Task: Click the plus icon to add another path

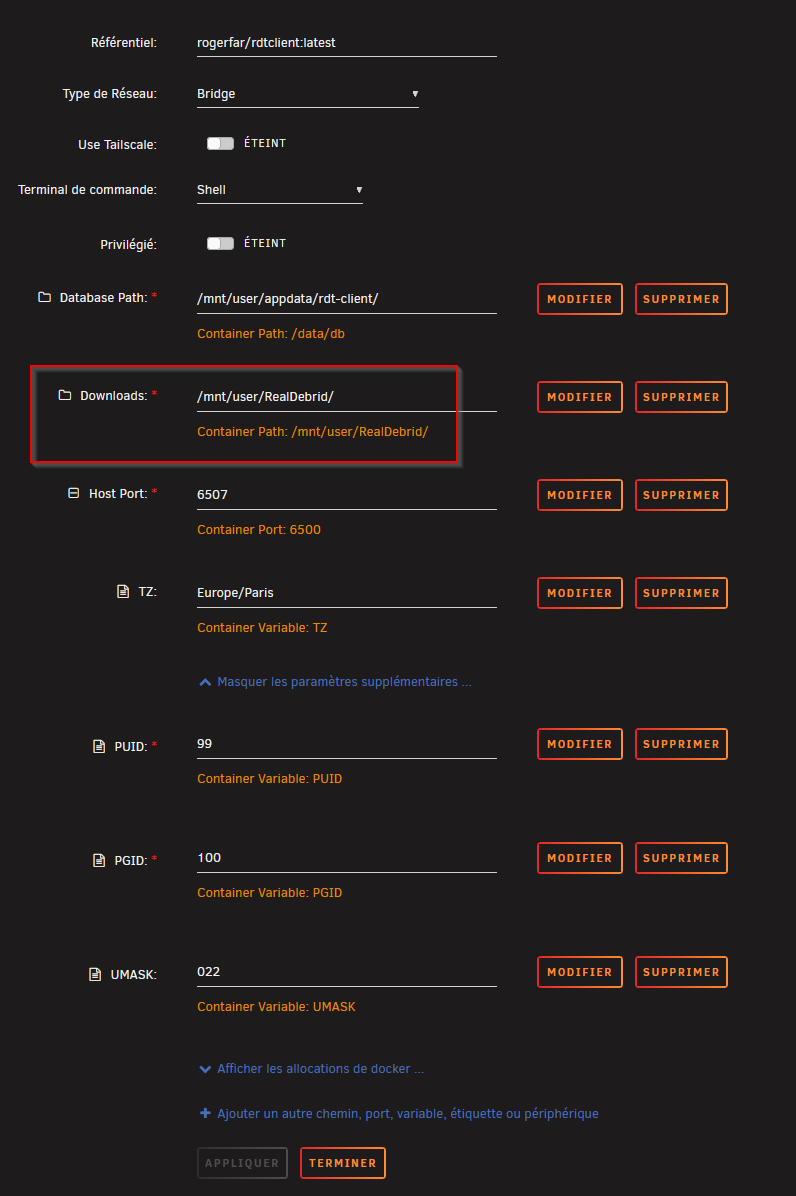Action: [x=205, y=1113]
